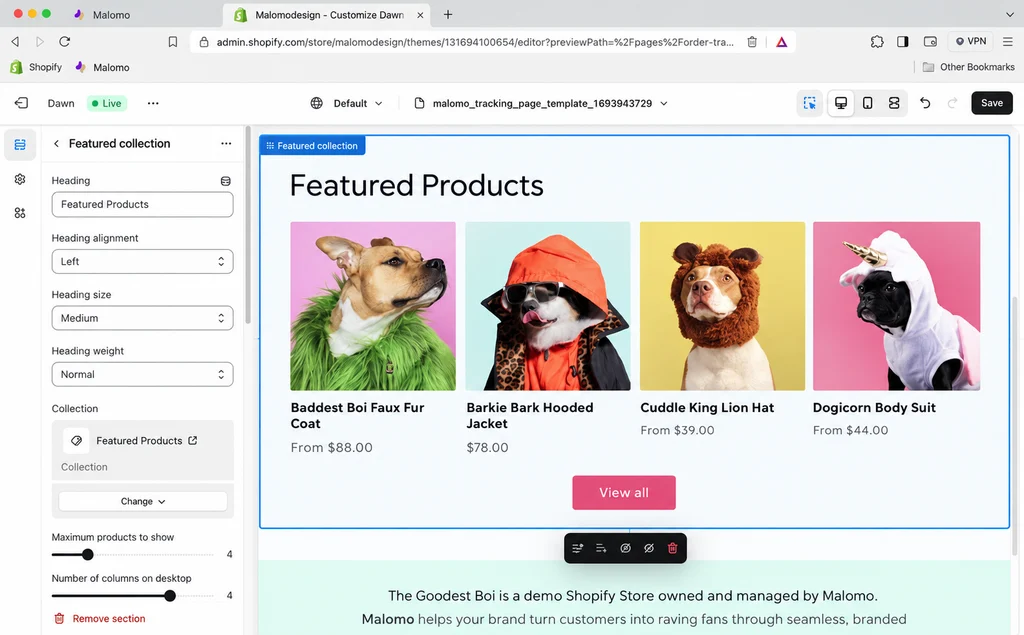
Task: Hide section via slashed-eye toolbar icon
Action: click(x=648, y=548)
